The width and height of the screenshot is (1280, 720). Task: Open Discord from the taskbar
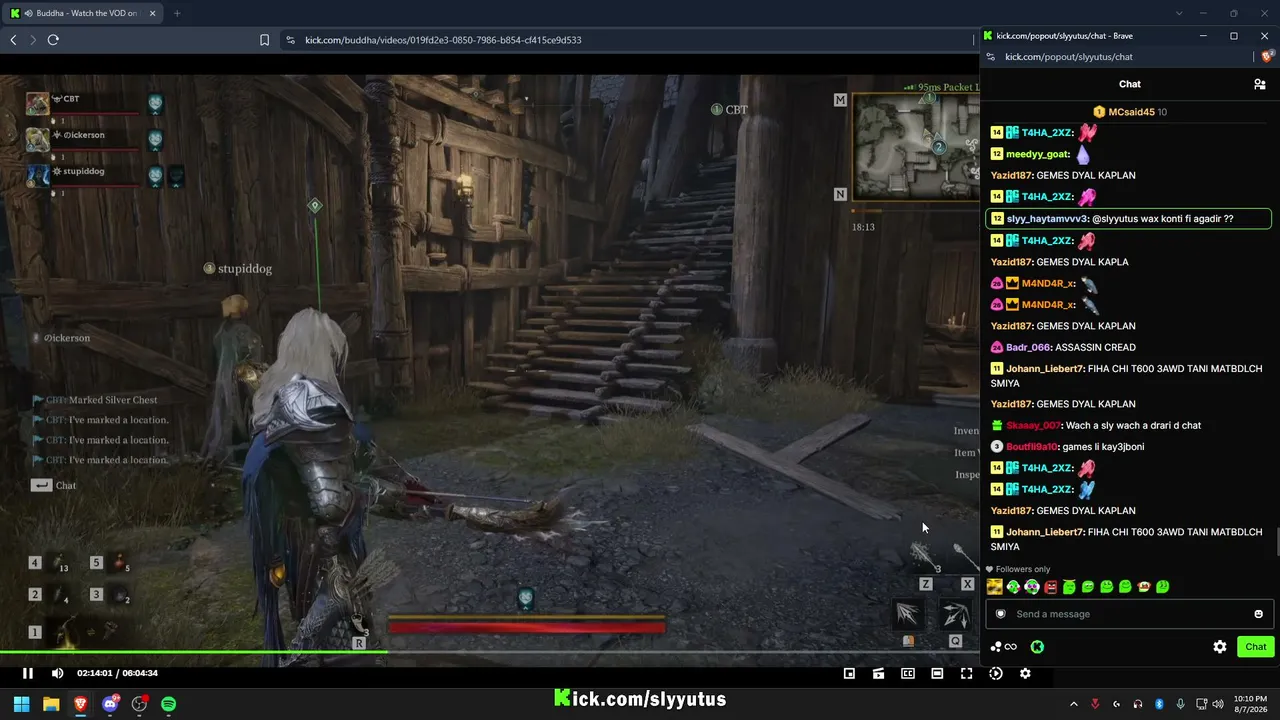(x=110, y=704)
